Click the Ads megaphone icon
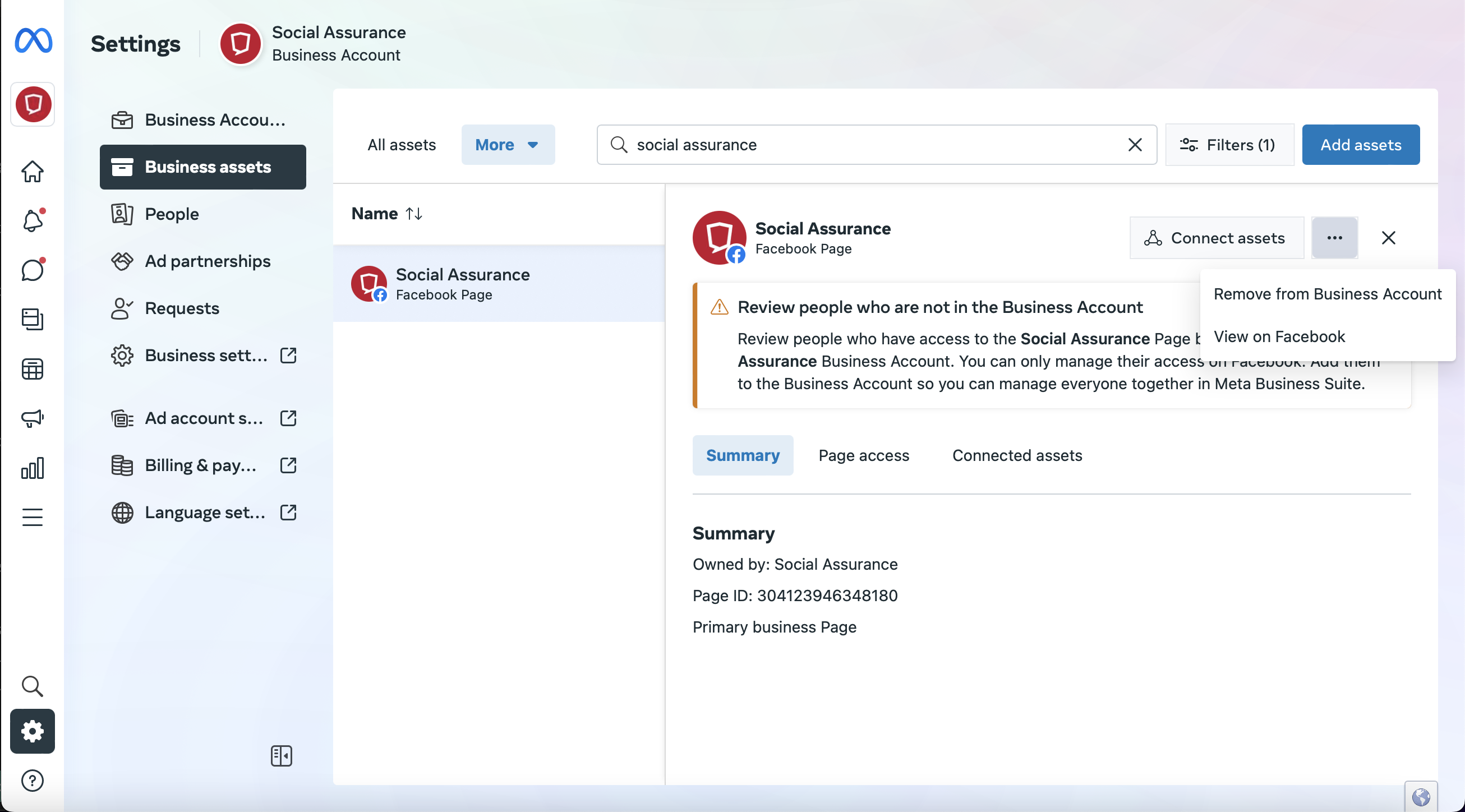Viewport: 1465px width, 812px height. pyautogui.click(x=33, y=418)
